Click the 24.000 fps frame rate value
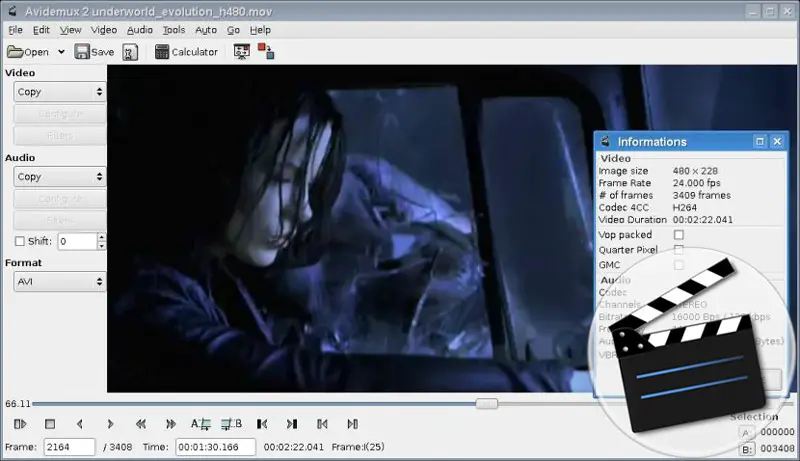 [696, 183]
